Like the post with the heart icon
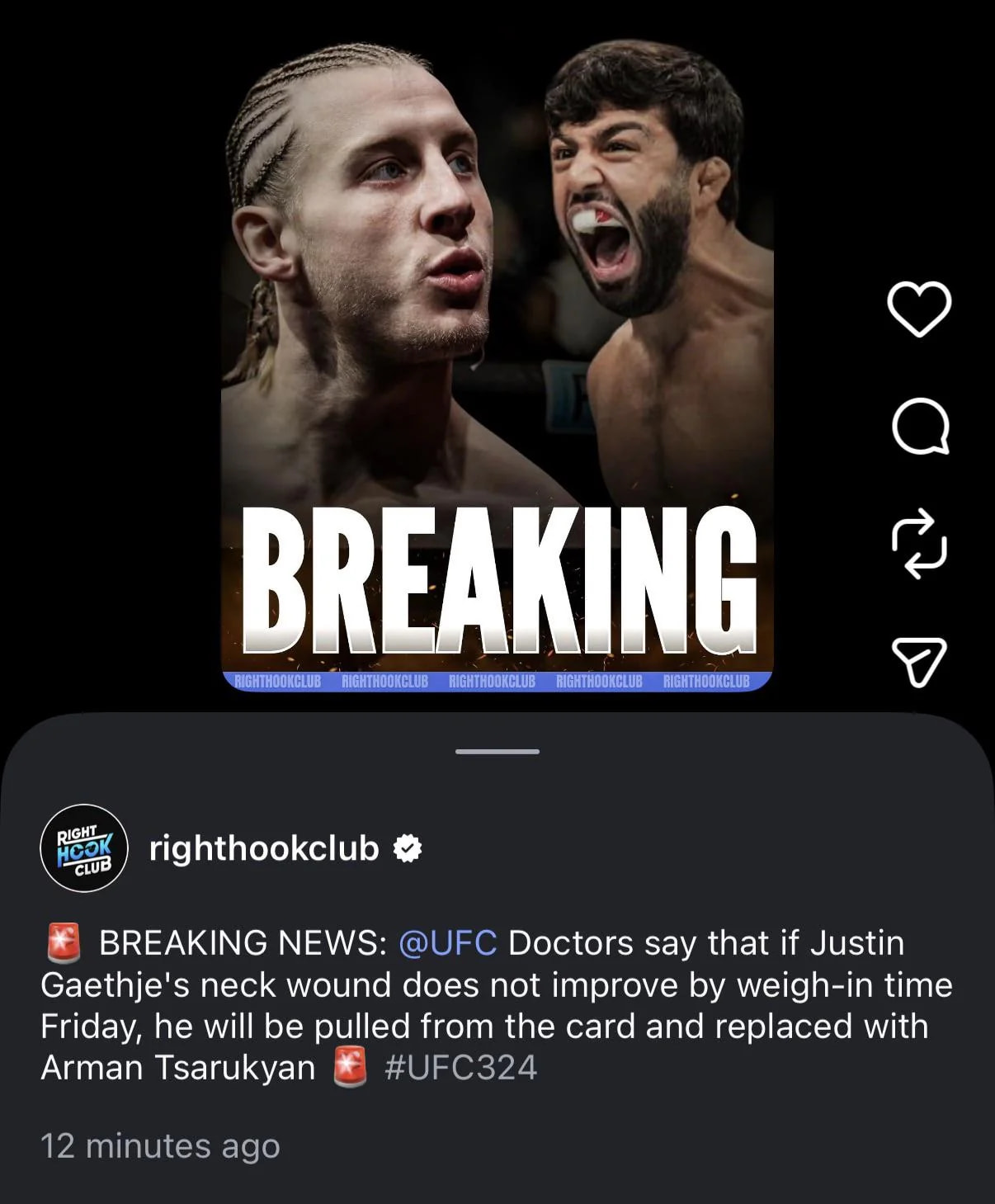 (x=919, y=309)
